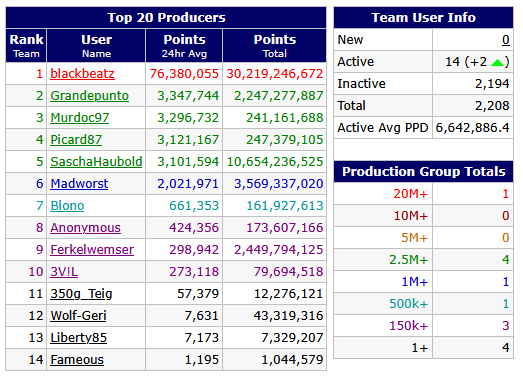Open blackbeatz user link

82,74
